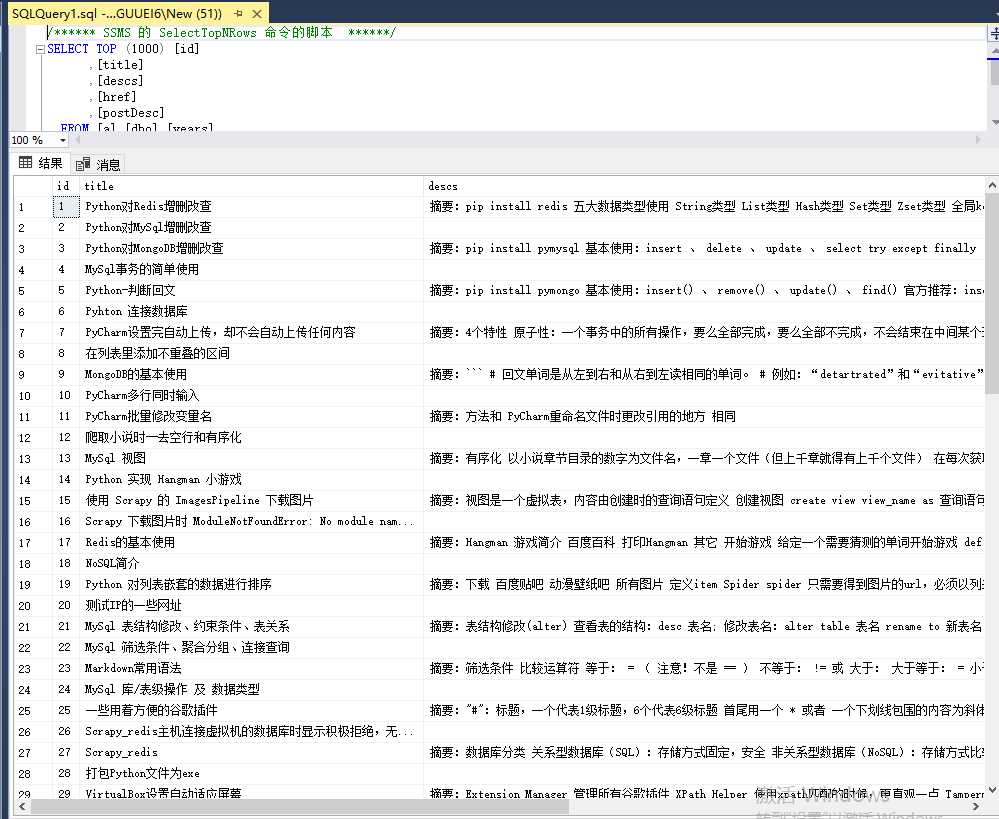Select row header number 1
The image size is (999, 819).
coord(33,207)
